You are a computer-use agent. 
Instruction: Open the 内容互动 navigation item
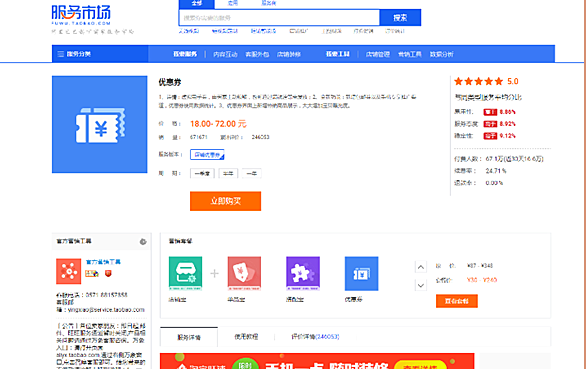(x=225, y=54)
